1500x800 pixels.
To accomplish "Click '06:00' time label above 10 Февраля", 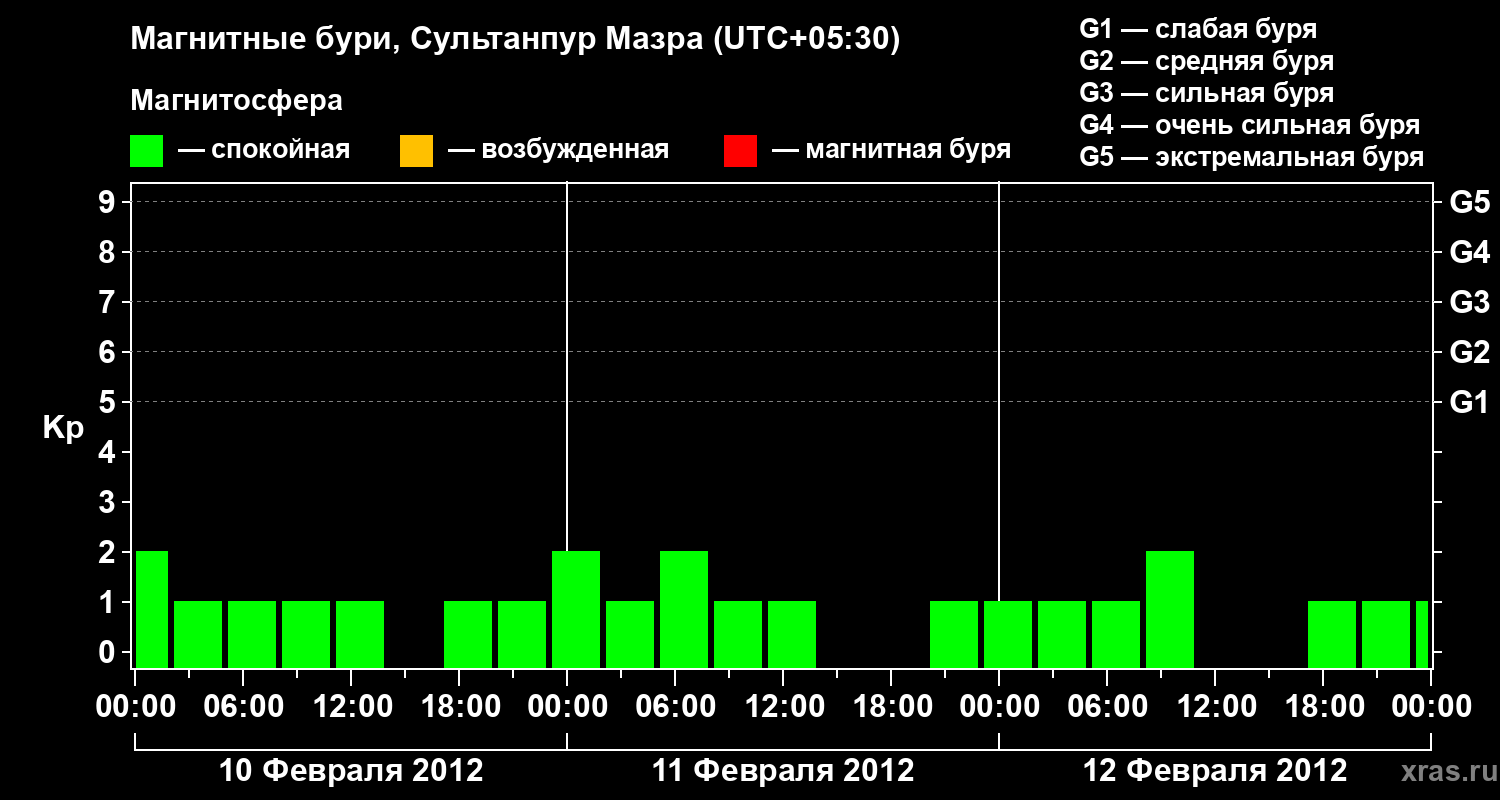I will point(243,706).
